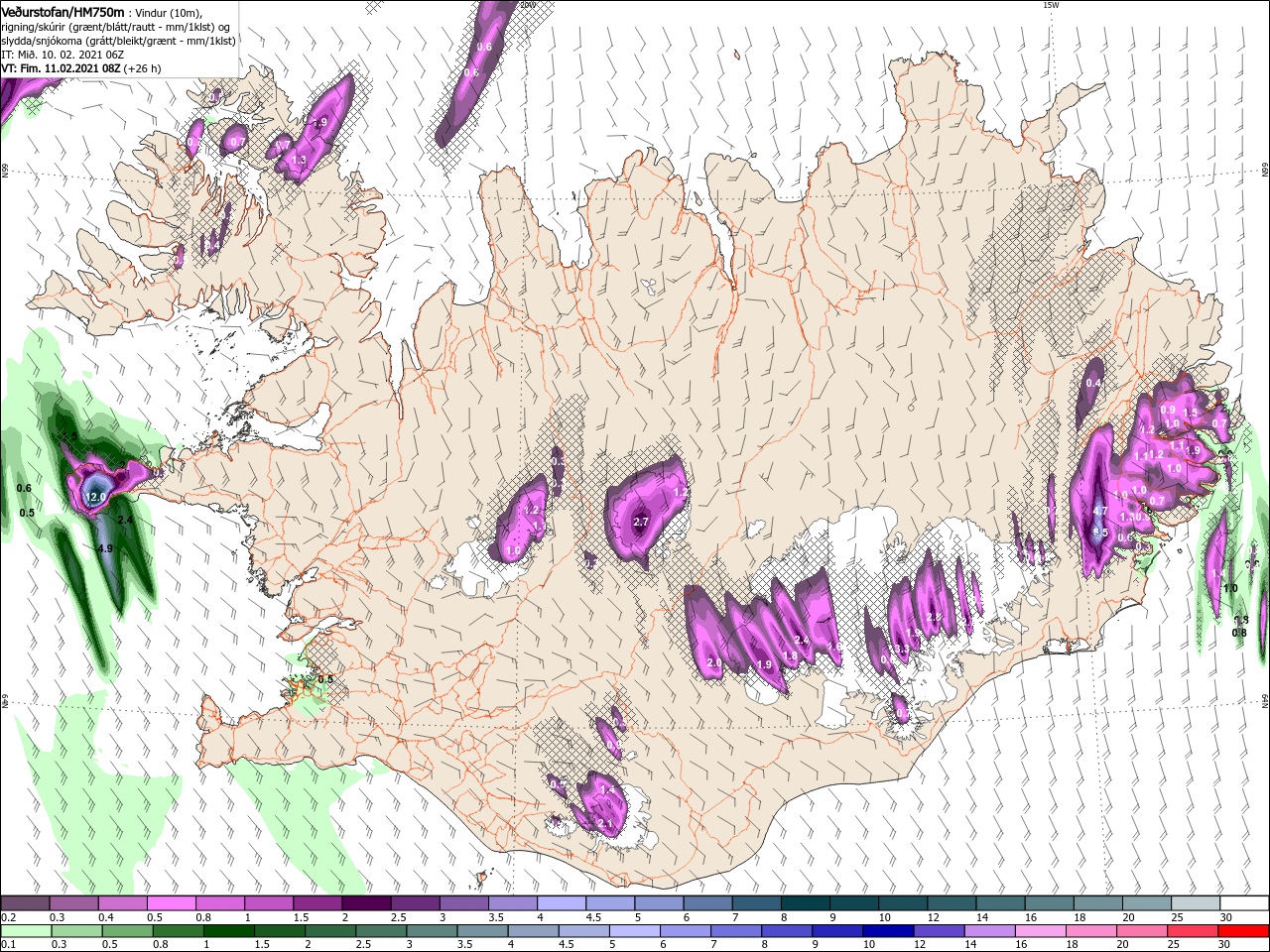
Task: Click the 2.7 snowfall value in central highlands
Action: [640, 522]
